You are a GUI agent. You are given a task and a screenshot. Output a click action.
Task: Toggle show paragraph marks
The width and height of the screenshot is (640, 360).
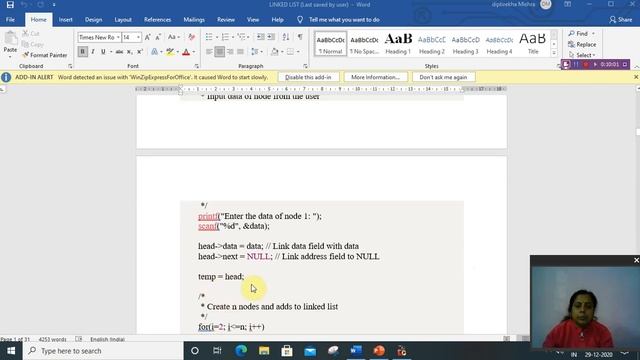pyautogui.click(x=300, y=37)
